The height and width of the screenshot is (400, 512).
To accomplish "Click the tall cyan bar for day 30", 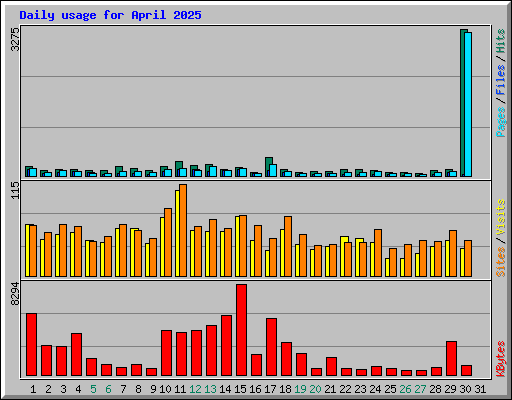I will [x=468, y=104].
